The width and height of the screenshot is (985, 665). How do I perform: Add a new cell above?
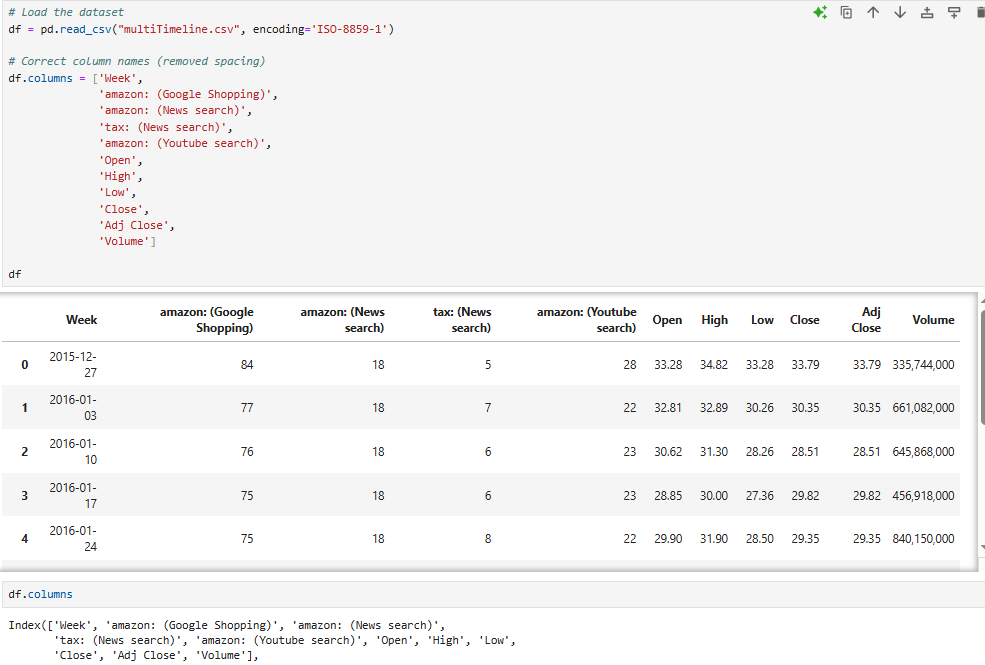pos(928,13)
